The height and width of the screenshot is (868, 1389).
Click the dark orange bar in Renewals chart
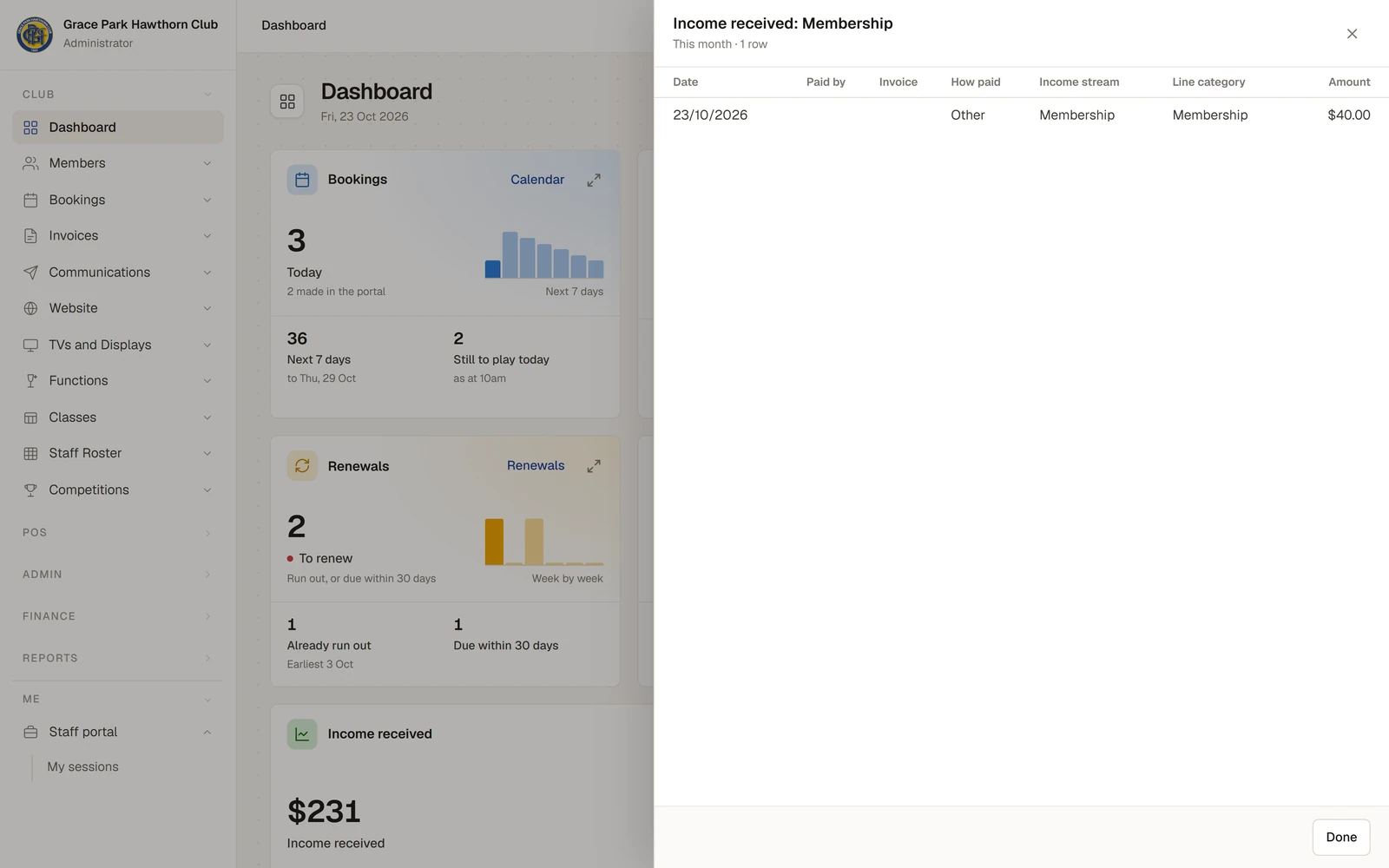494,542
